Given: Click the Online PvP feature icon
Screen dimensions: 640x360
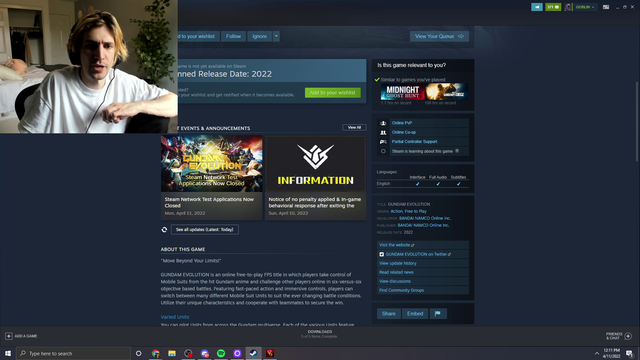Looking at the screenshot, I should pyautogui.click(x=383, y=123).
